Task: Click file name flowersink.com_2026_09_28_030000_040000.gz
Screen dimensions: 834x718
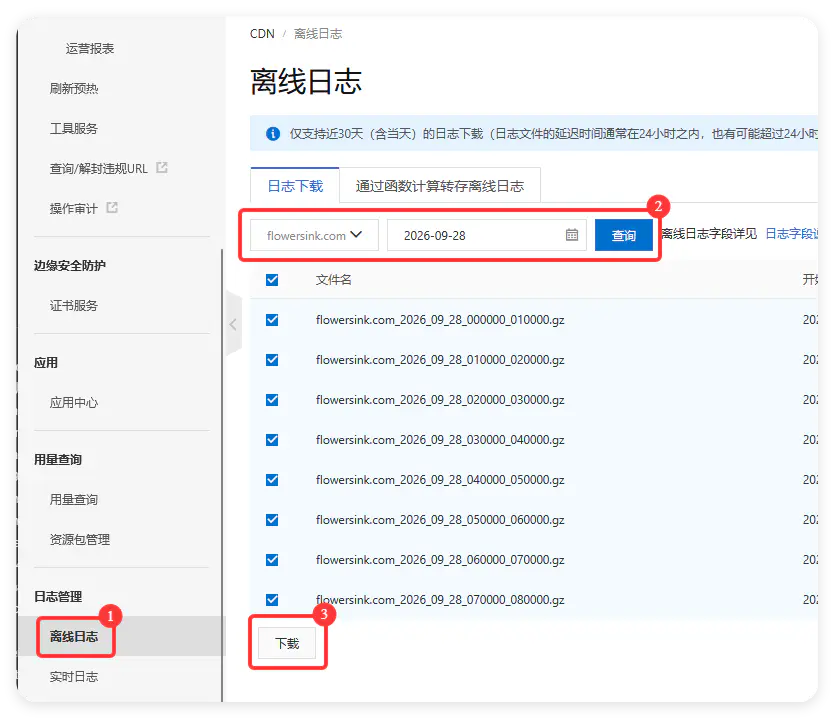Action: click(440, 440)
